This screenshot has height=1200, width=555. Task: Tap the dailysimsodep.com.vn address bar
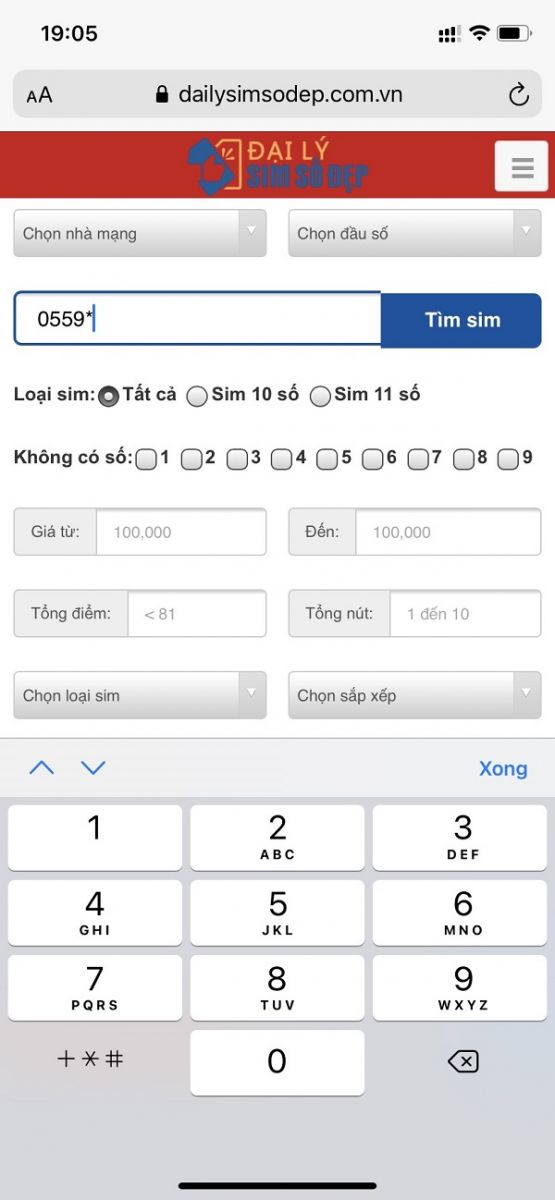click(277, 95)
